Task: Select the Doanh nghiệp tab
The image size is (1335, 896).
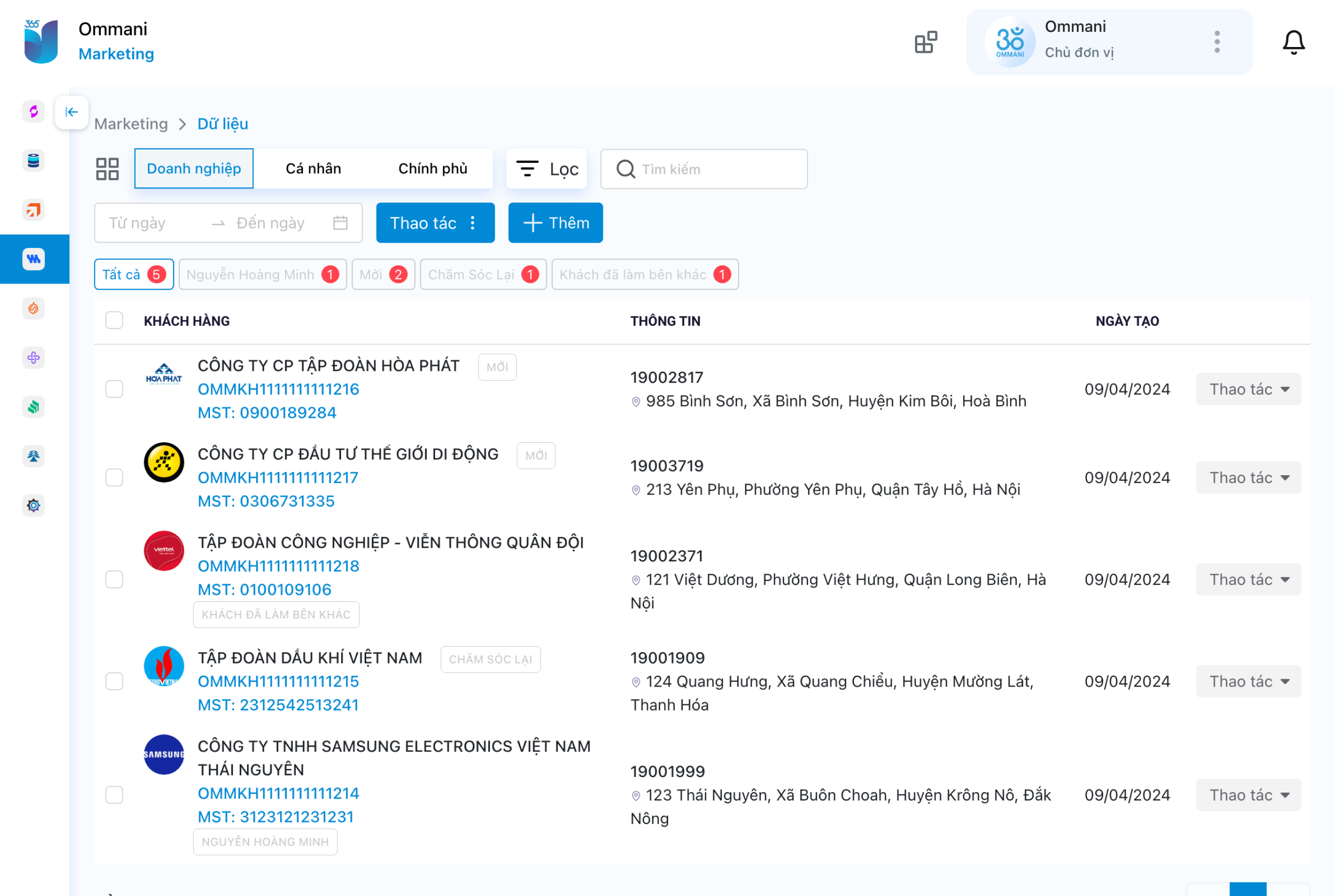Action: 193,168
